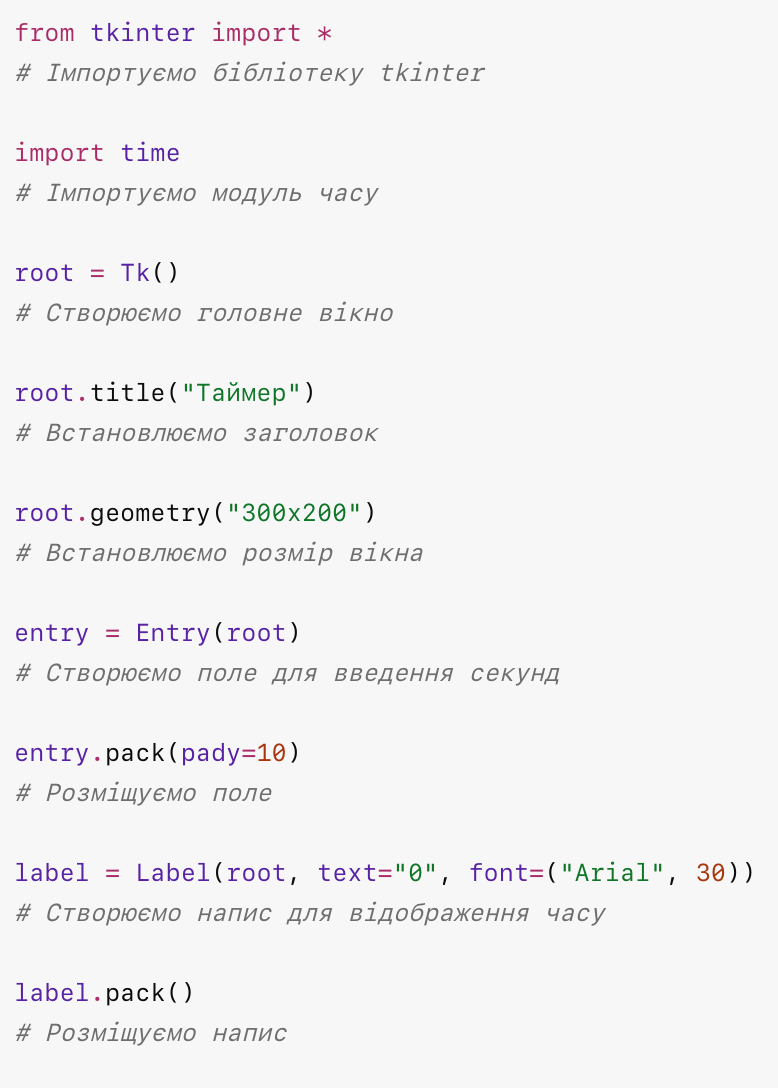Image resolution: width=778 pixels, height=1088 pixels.
Task: Click the line "import time"
Action: click(x=97, y=153)
